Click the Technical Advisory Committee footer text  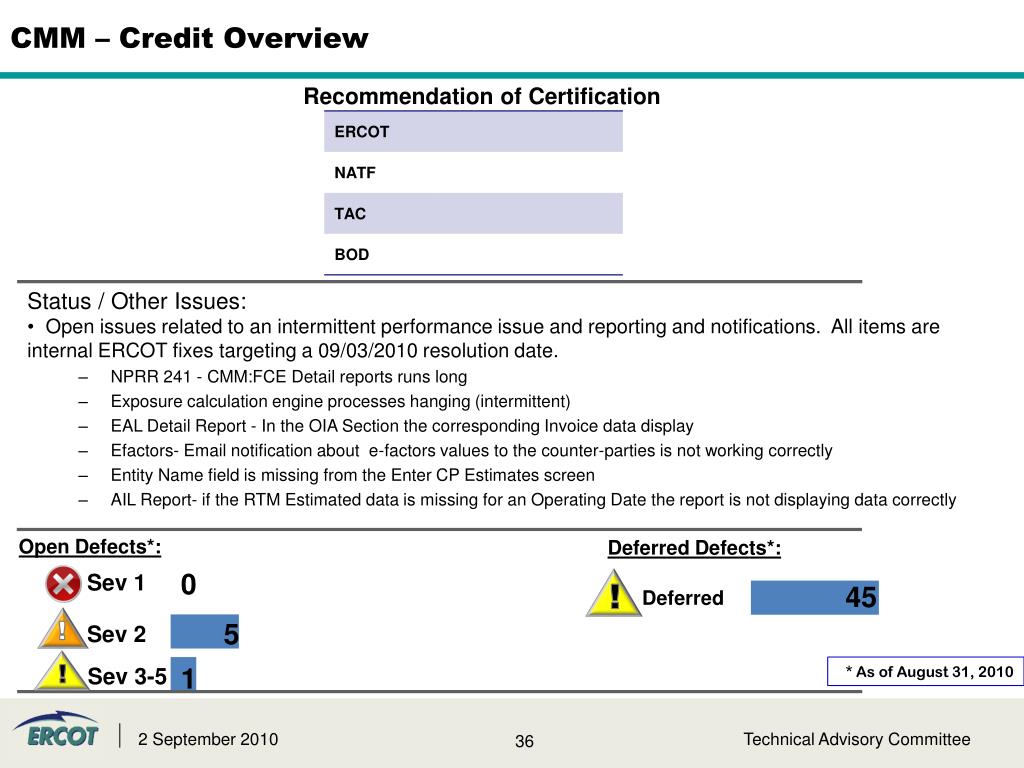[x=857, y=739]
